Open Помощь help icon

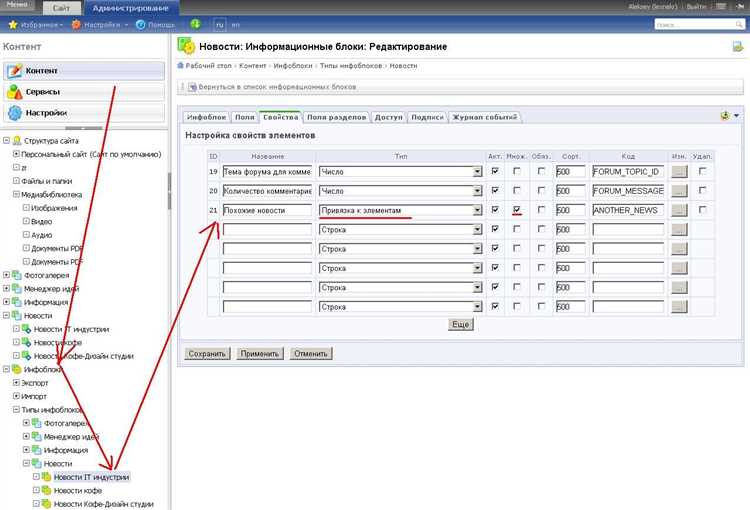pos(141,24)
